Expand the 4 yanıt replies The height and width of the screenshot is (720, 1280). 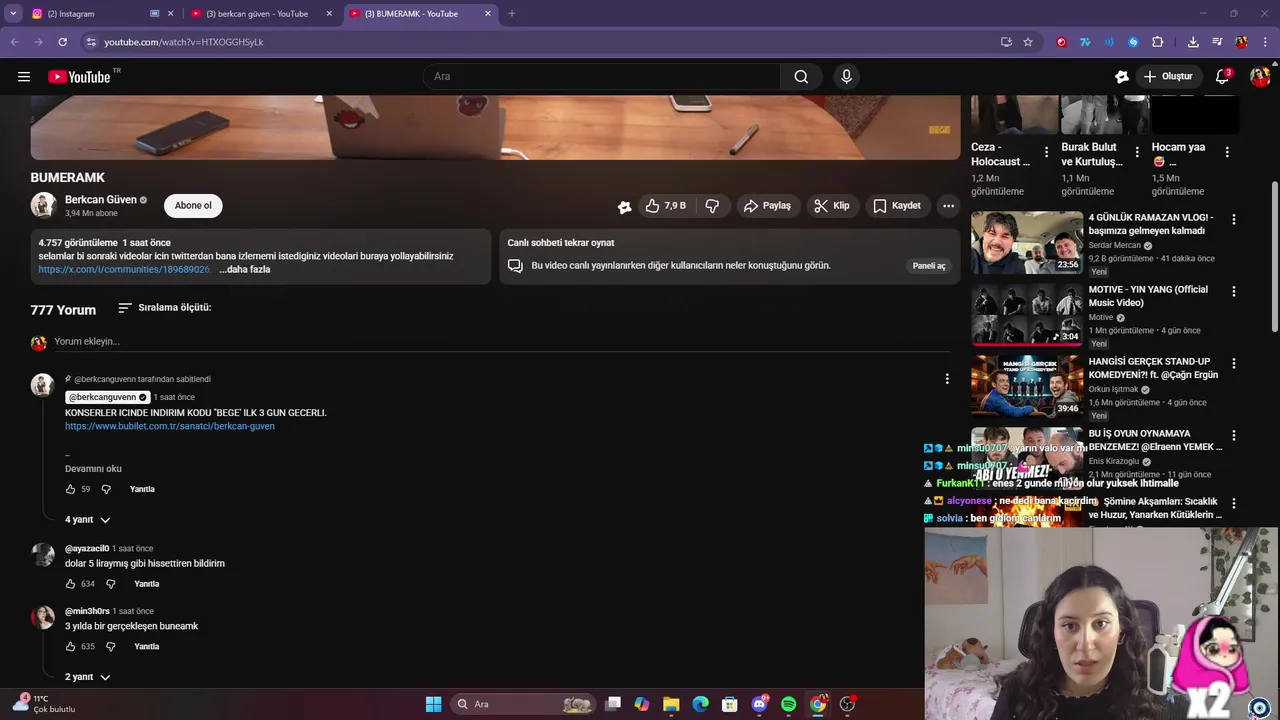pyautogui.click(x=87, y=520)
